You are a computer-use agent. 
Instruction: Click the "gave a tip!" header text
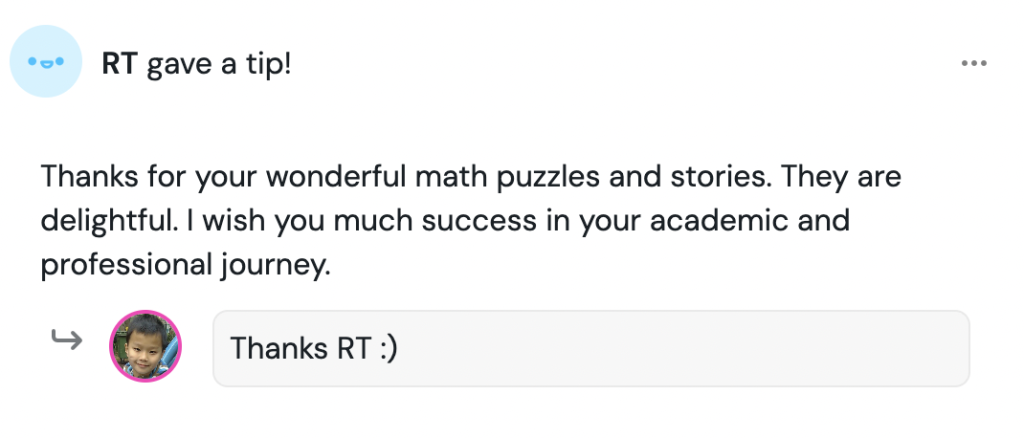tap(219, 65)
